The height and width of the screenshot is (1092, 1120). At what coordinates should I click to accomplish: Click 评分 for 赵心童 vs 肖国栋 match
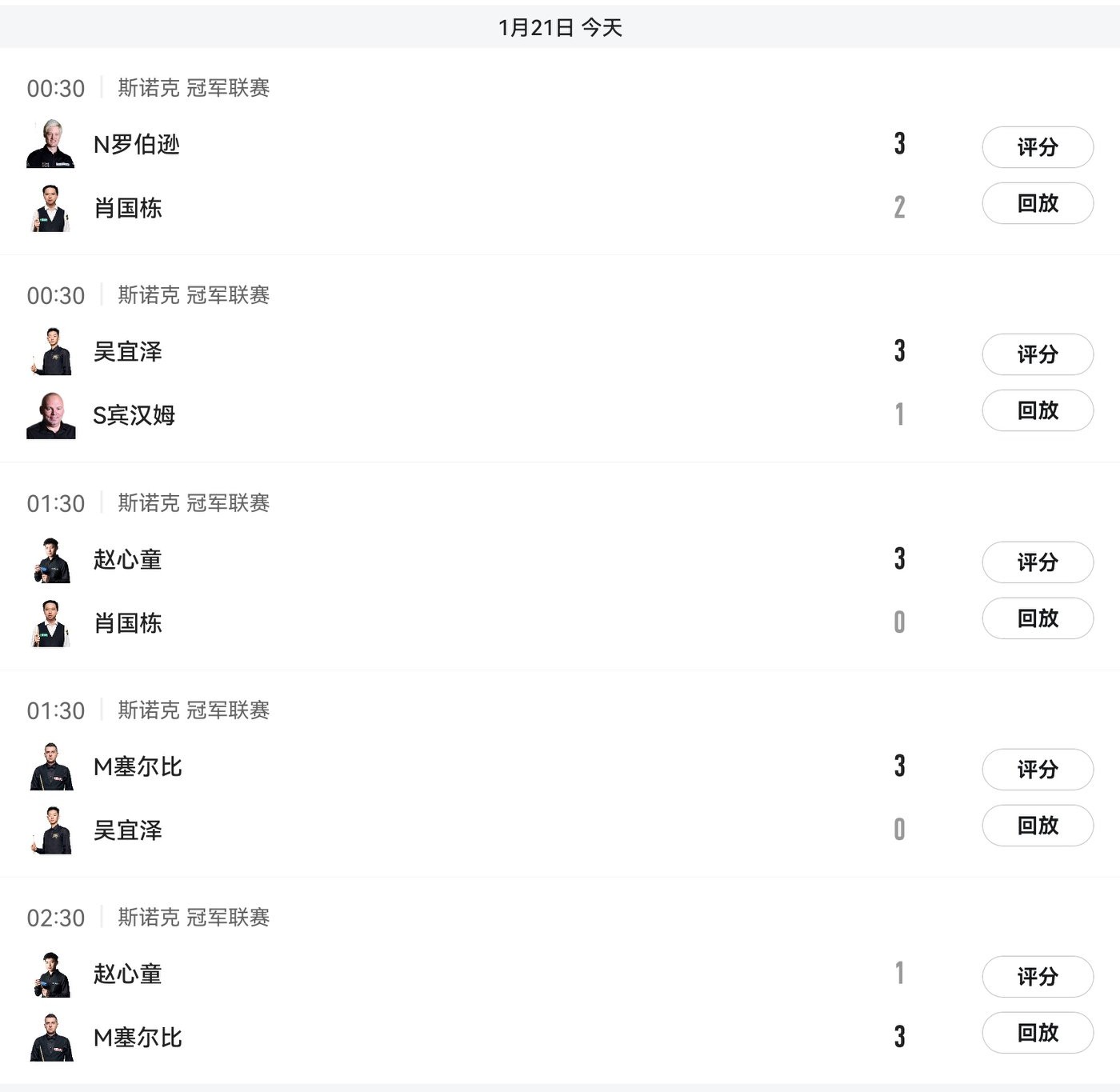(x=1037, y=562)
